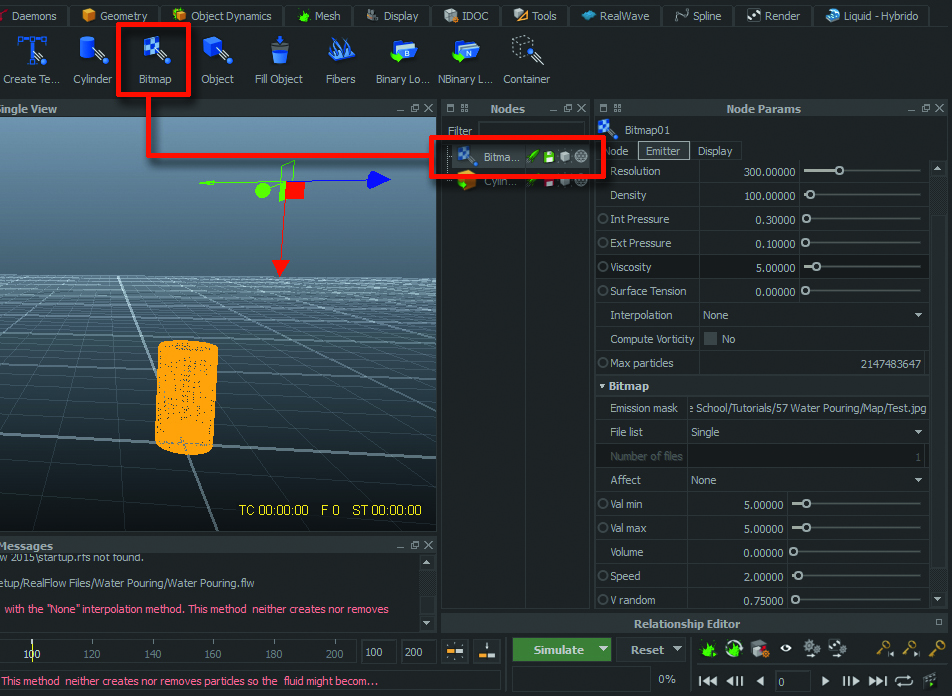Viewport: 952px width, 696px height.
Task: Open the Object Dynamics shelf tab
Action: pyautogui.click(x=222, y=16)
